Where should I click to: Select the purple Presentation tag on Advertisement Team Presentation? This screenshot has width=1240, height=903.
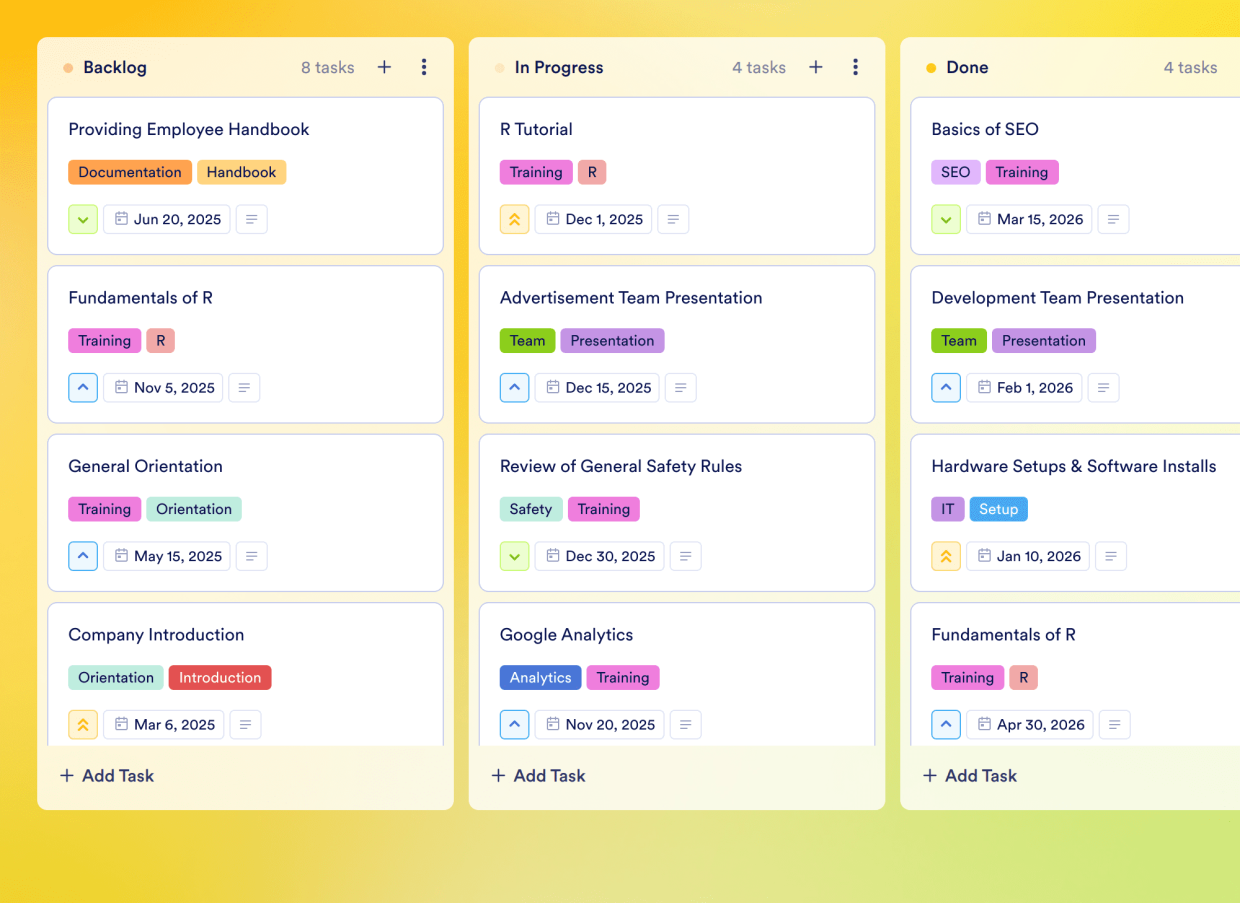(612, 340)
